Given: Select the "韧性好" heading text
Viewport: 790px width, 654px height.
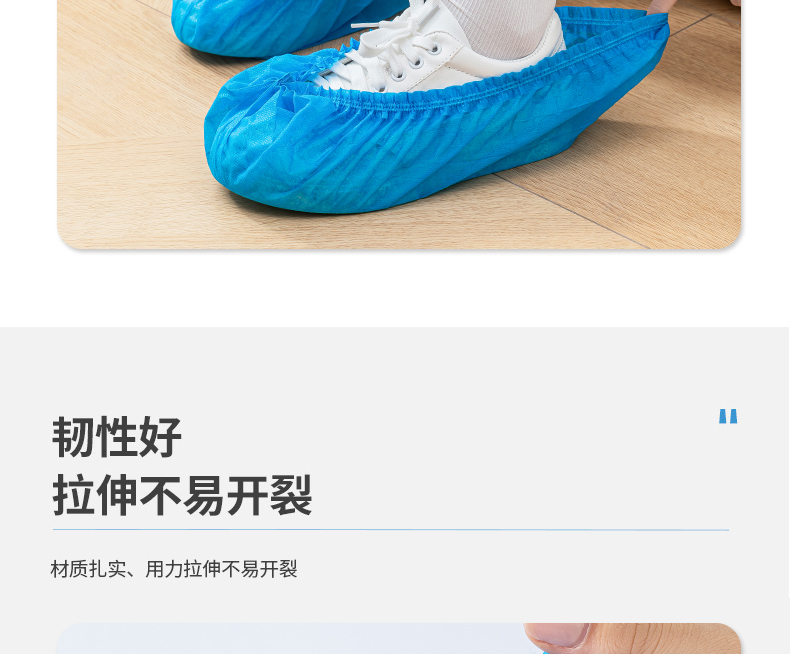Looking at the screenshot, I should (116, 437).
